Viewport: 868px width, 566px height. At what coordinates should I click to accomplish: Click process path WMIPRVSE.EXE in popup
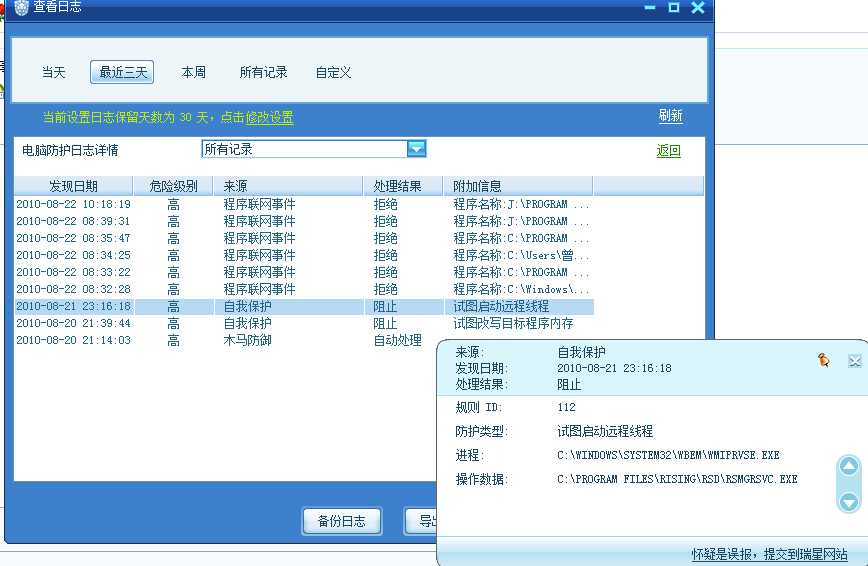668,455
